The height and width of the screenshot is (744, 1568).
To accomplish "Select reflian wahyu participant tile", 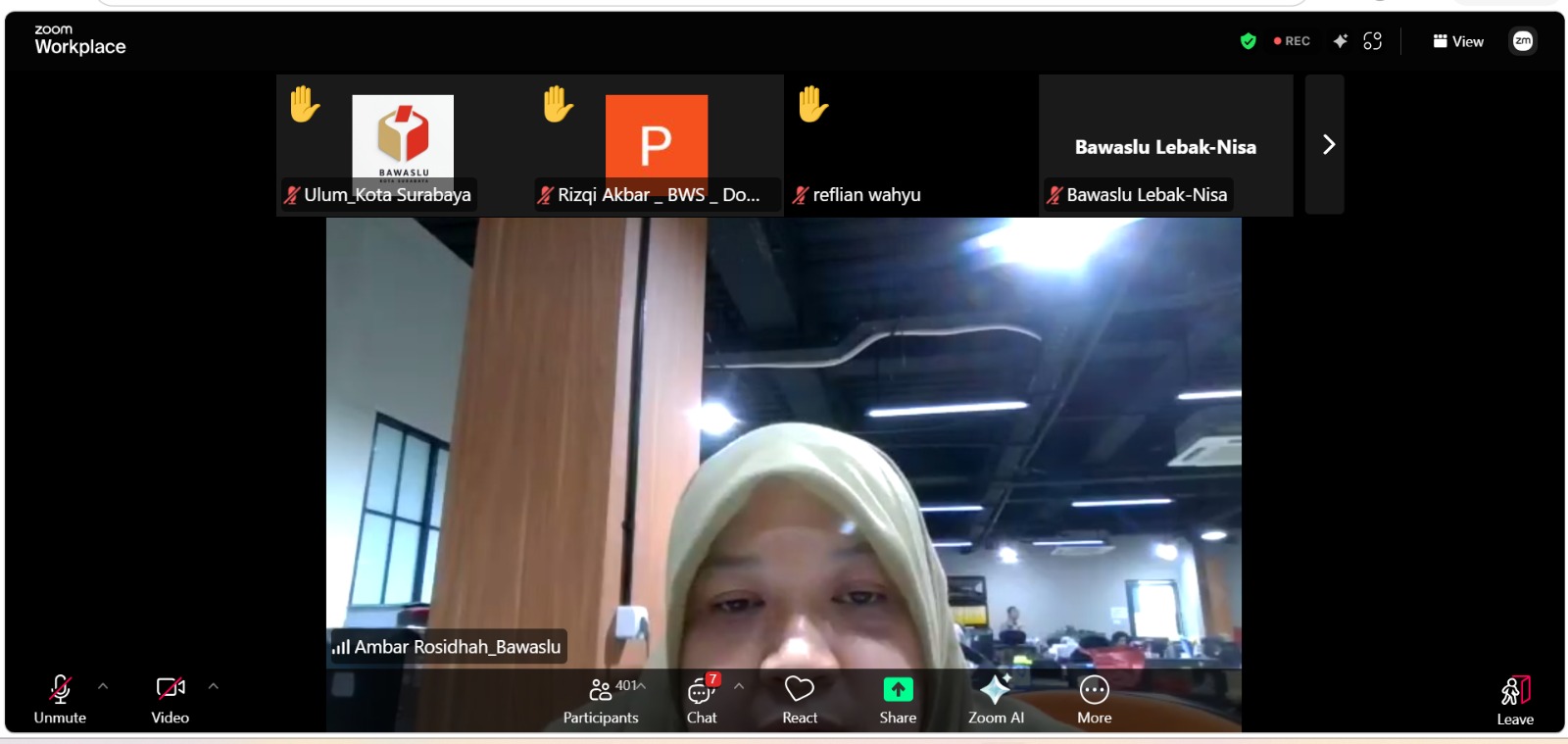I will click(x=911, y=145).
